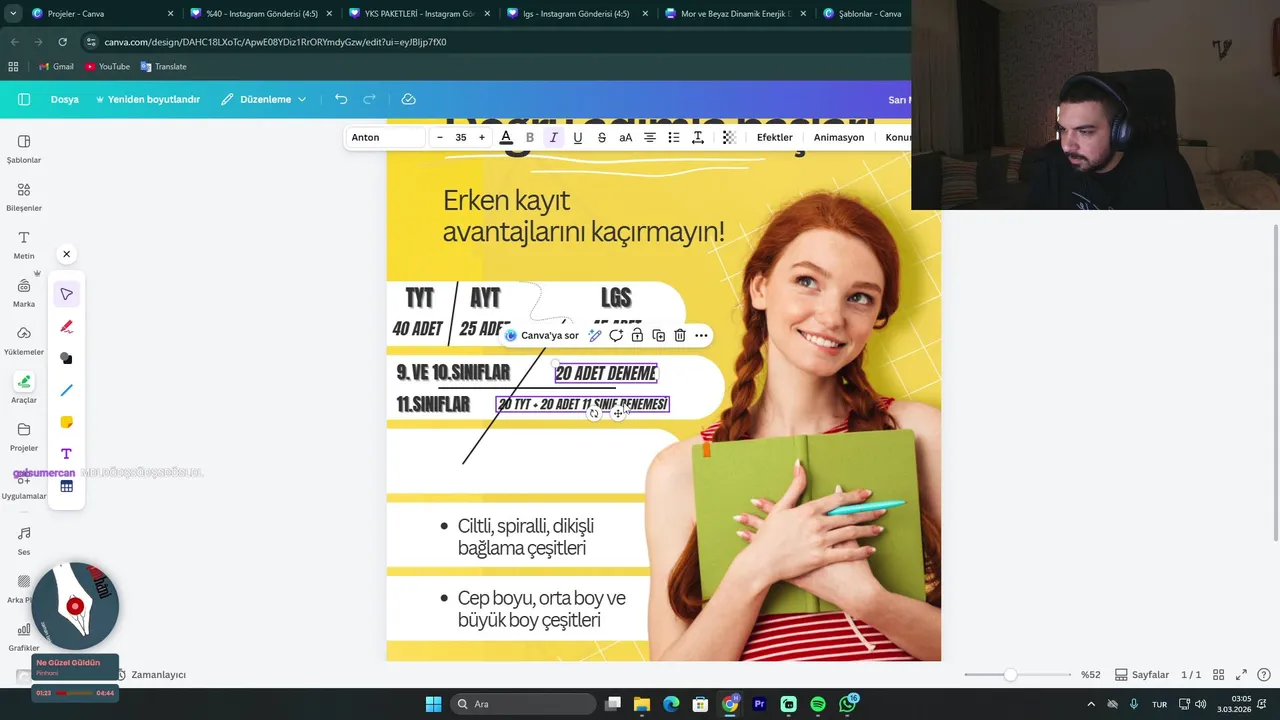Open text spacing options
The width and height of the screenshot is (1280, 720).
[698, 137]
